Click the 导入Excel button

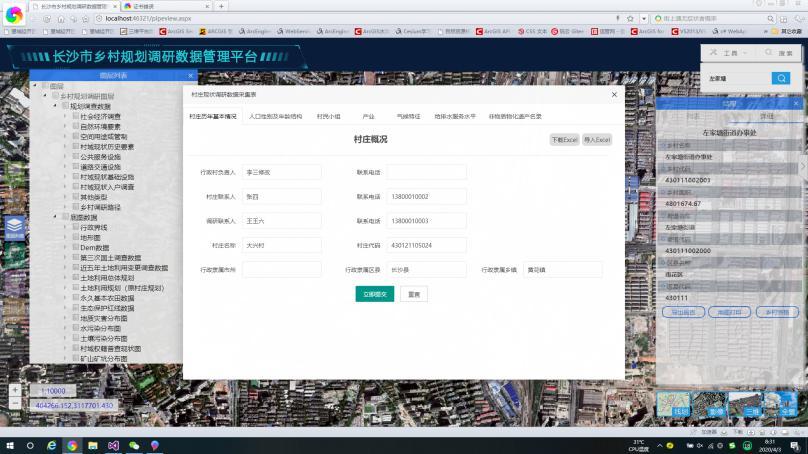coord(597,140)
